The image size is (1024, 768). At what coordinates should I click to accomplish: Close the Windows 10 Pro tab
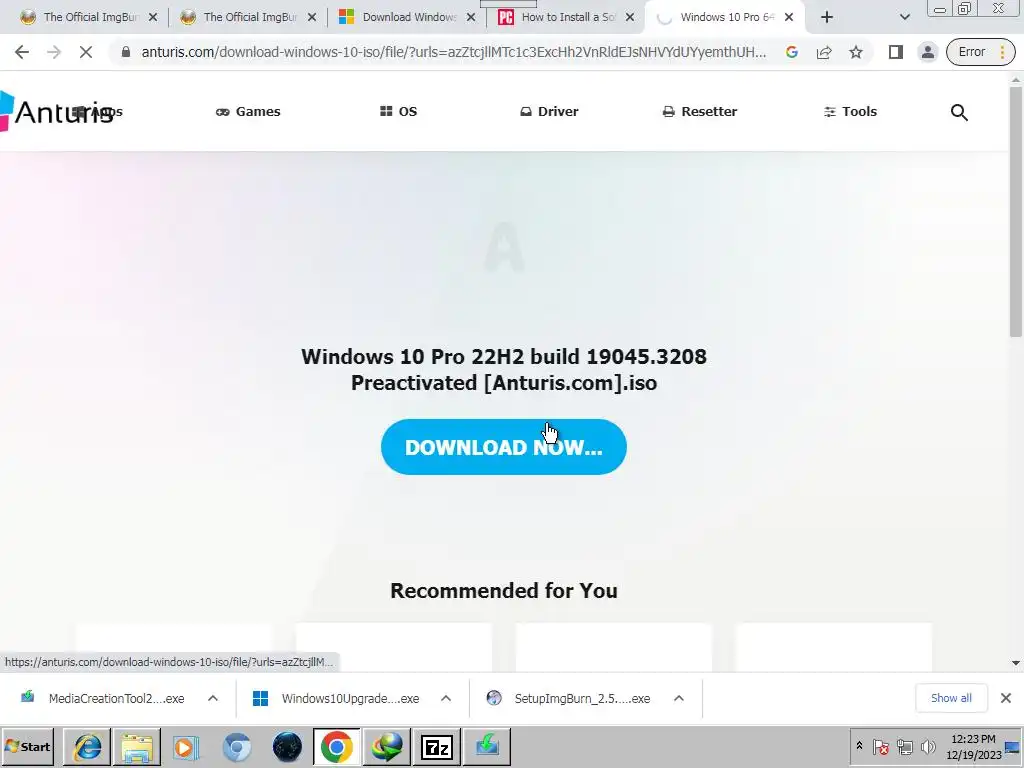[789, 17]
